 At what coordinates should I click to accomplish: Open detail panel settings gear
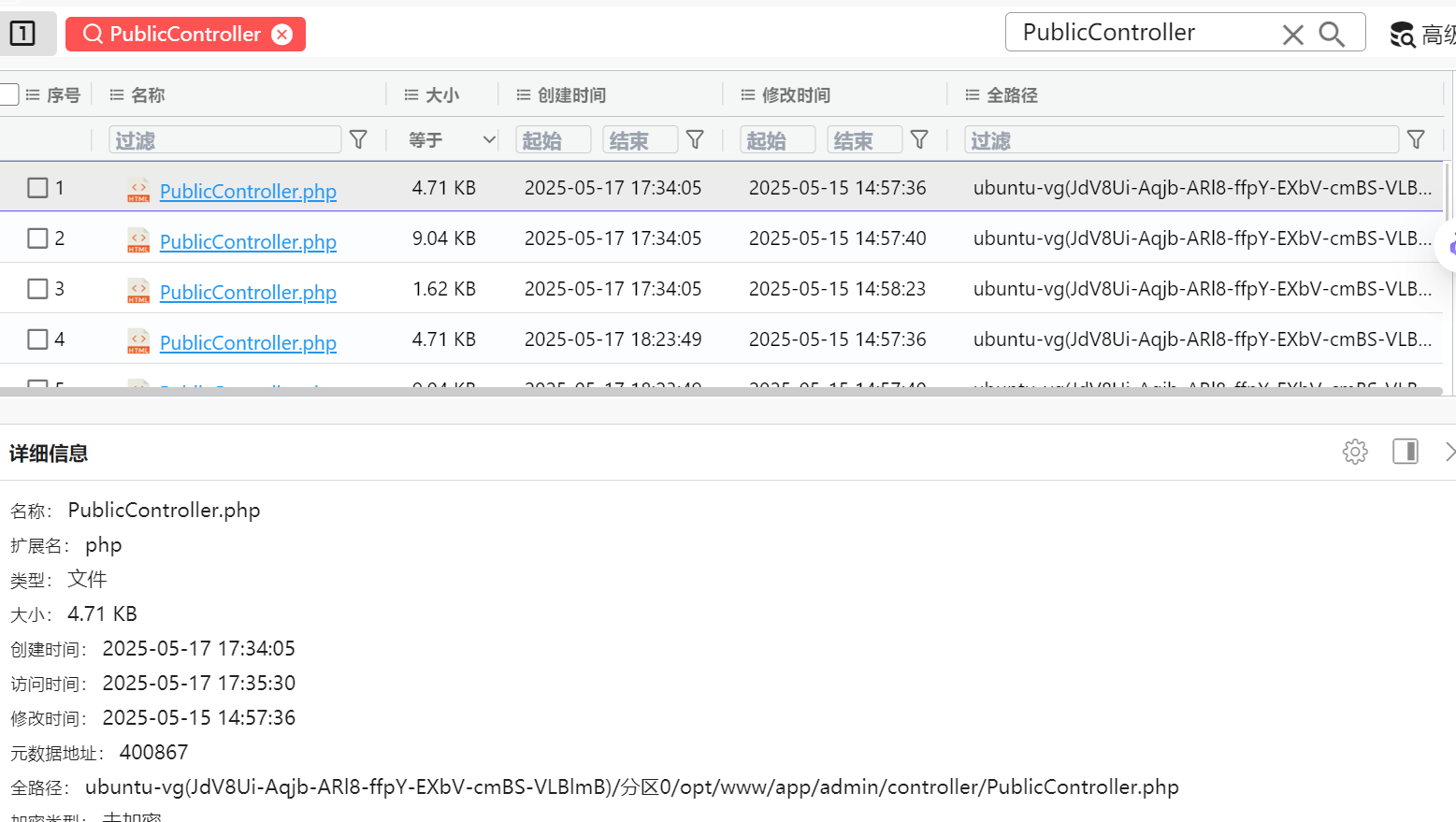coord(1355,452)
